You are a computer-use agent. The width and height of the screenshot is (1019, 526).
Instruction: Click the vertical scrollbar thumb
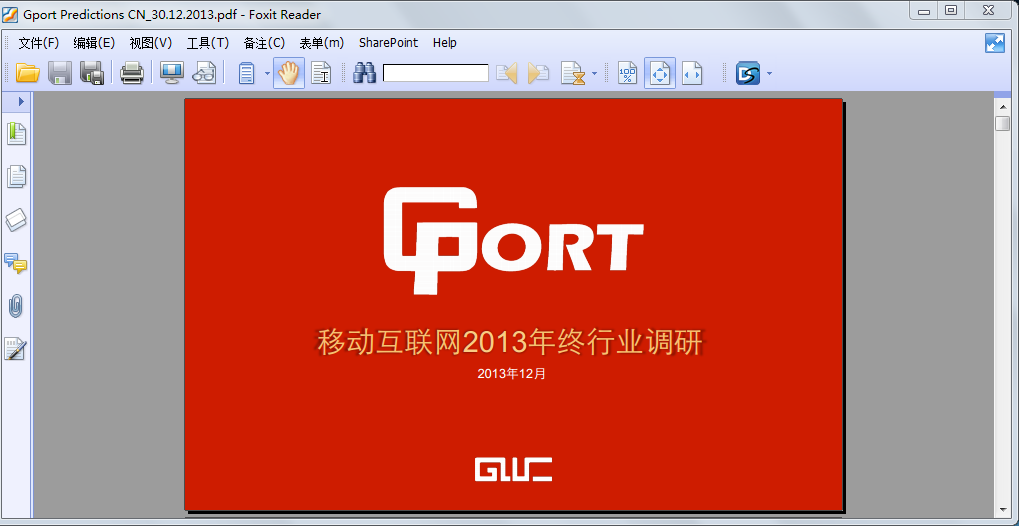(x=1002, y=123)
